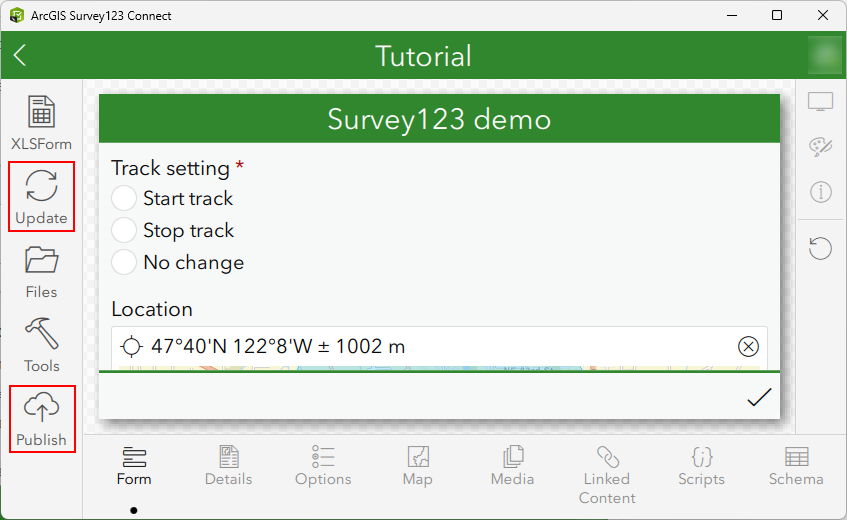Select the Start track radio button
Screen dimensions: 847x520
point(124,198)
